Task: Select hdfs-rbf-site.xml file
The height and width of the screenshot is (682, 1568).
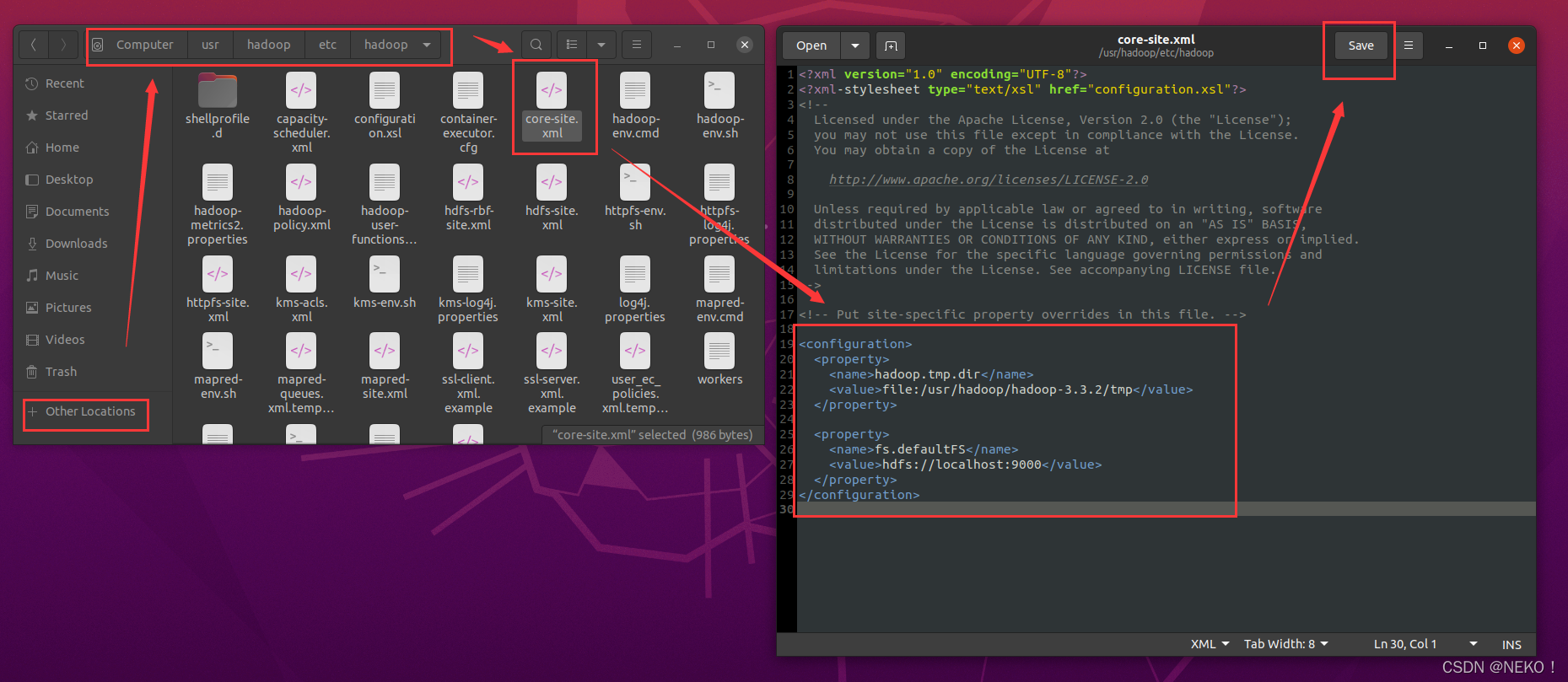Action: click(x=468, y=198)
